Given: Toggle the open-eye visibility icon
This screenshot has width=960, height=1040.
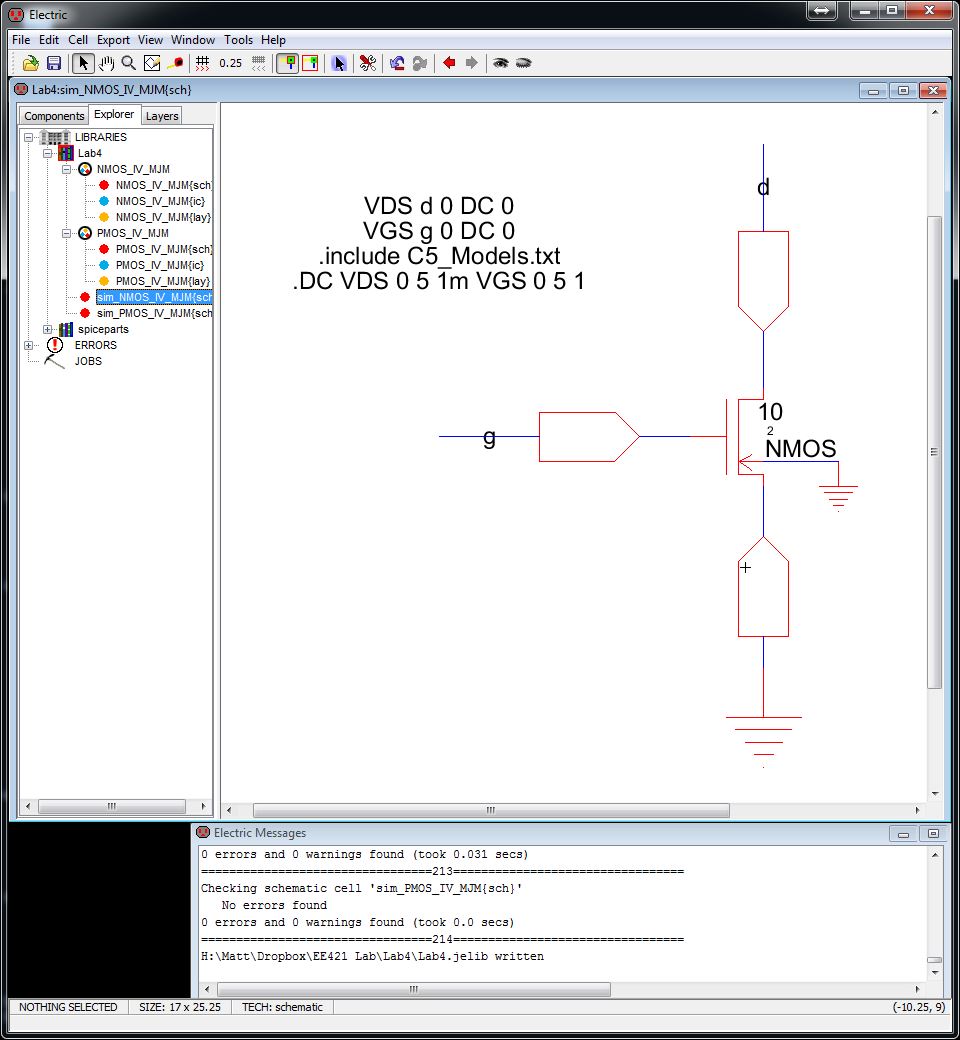Looking at the screenshot, I should tap(501, 63).
